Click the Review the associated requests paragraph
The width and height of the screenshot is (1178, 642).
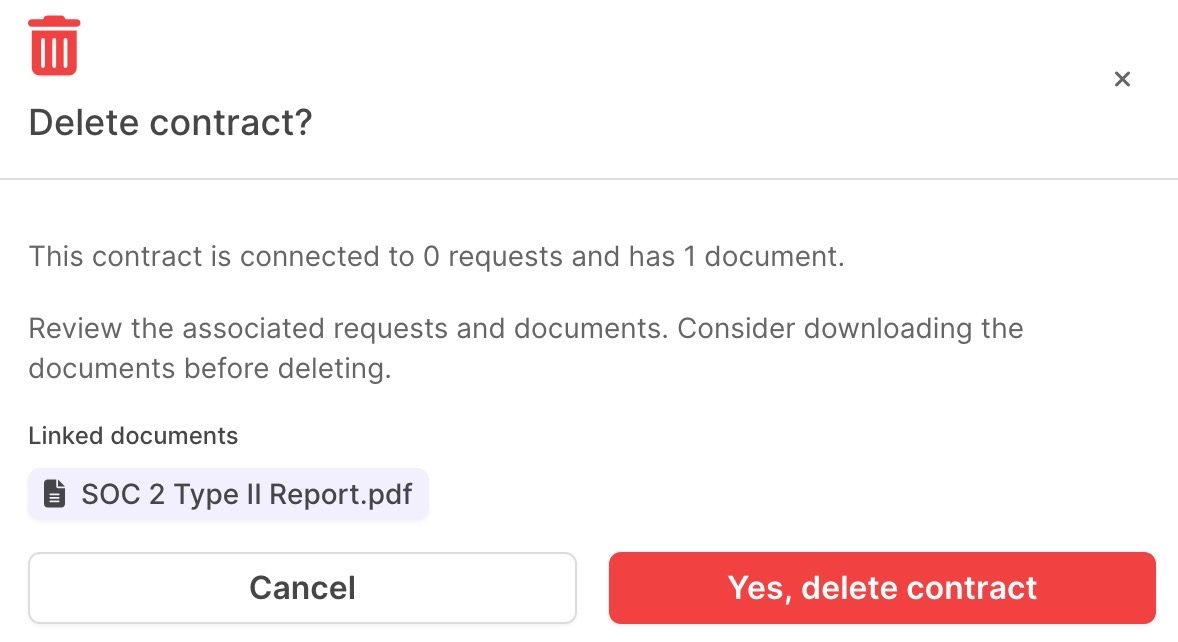click(x=526, y=348)
